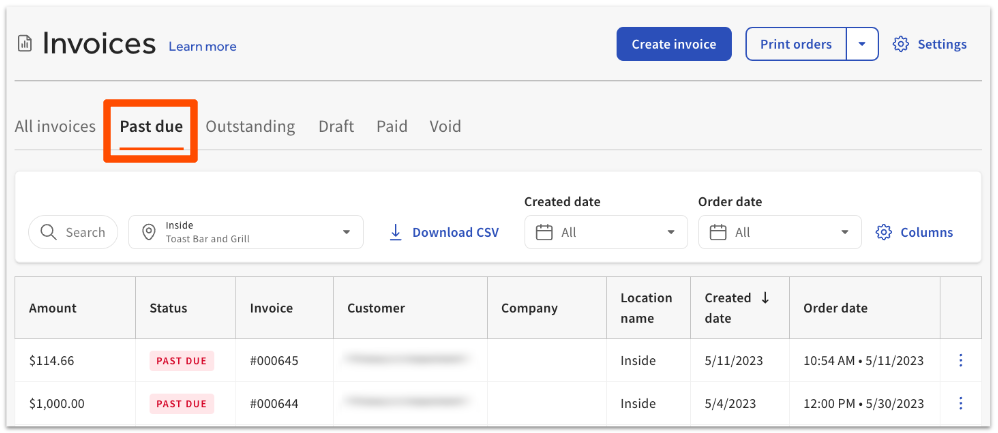Go to the Paid tab
998x433 pixels.
click(x=392, y=126)
